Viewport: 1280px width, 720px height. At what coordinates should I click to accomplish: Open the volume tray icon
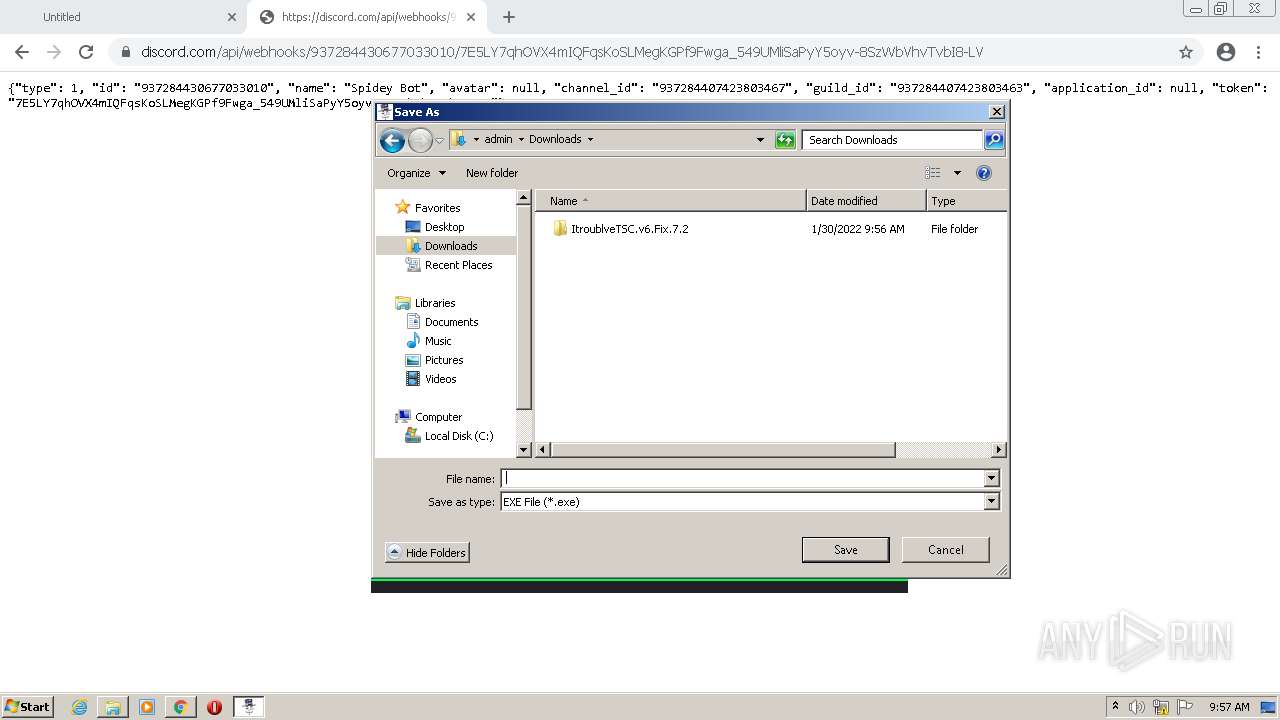click(x=1137, y=707)
